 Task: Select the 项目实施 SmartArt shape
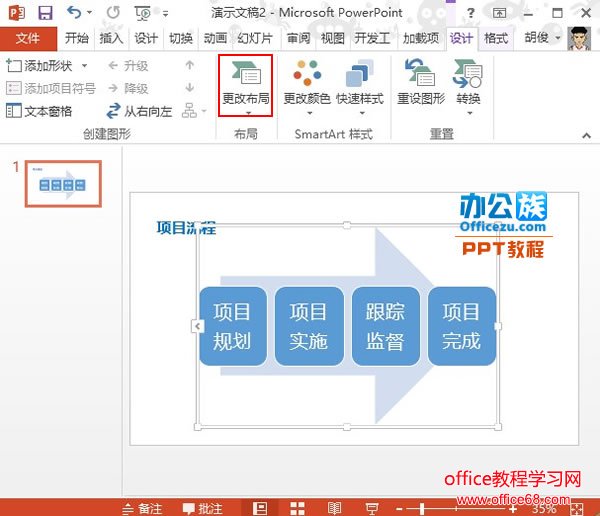[309, 326]
